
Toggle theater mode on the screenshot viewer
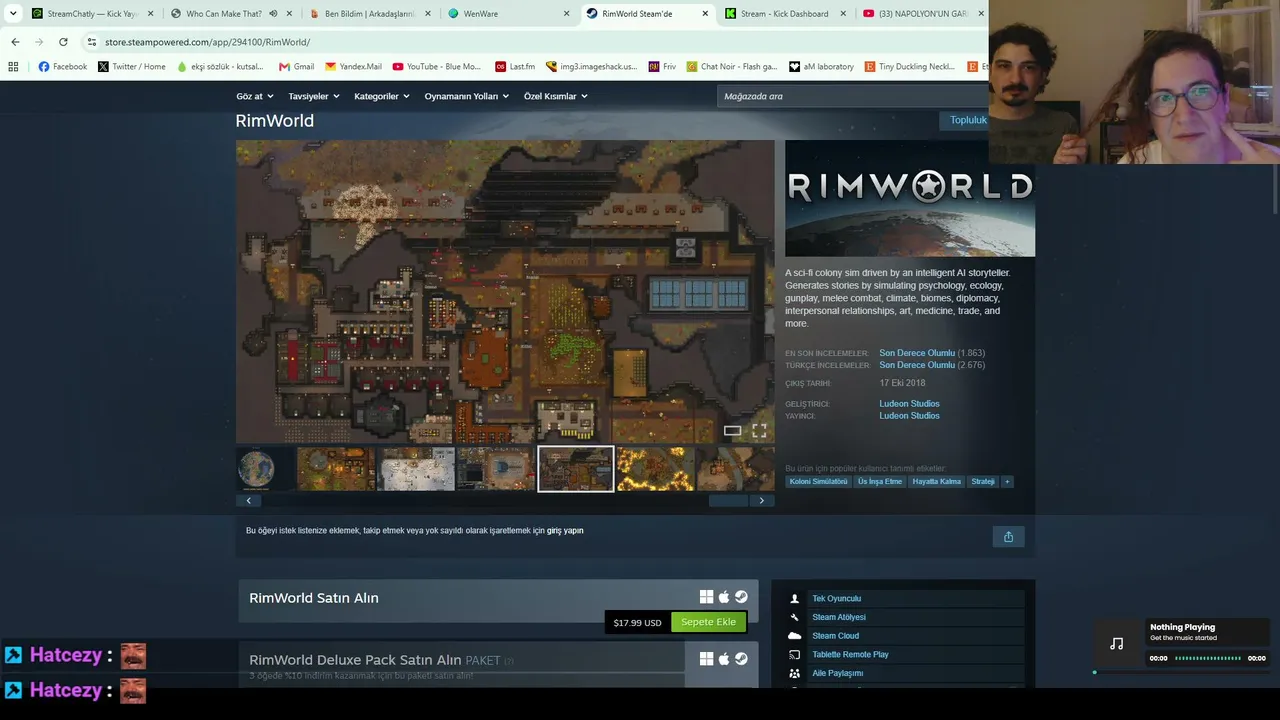coord(733,431)
